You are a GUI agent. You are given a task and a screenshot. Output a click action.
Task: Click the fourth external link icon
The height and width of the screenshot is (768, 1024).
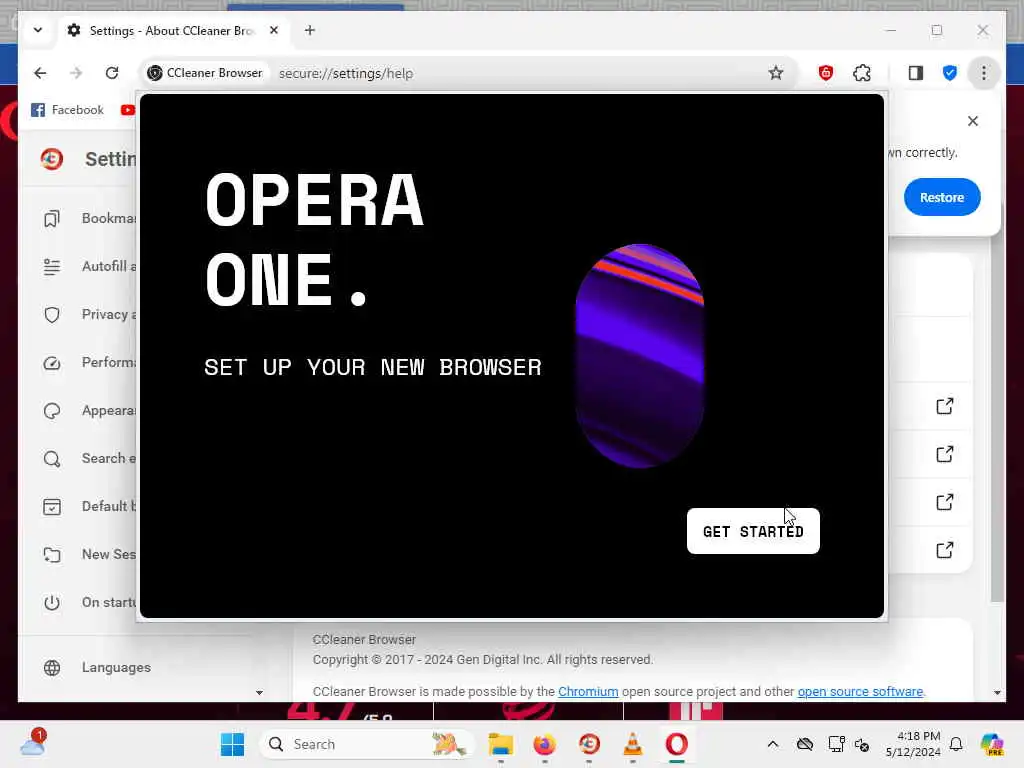point(944,550)
